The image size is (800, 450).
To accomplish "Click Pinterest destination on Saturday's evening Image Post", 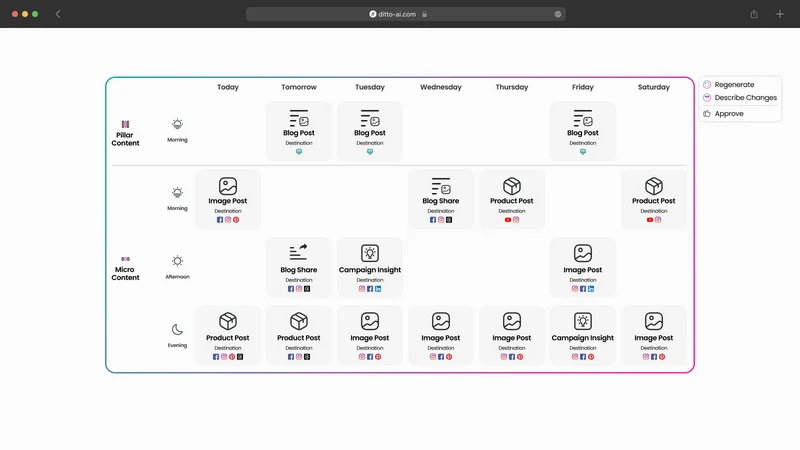I will tap(662, 357).
